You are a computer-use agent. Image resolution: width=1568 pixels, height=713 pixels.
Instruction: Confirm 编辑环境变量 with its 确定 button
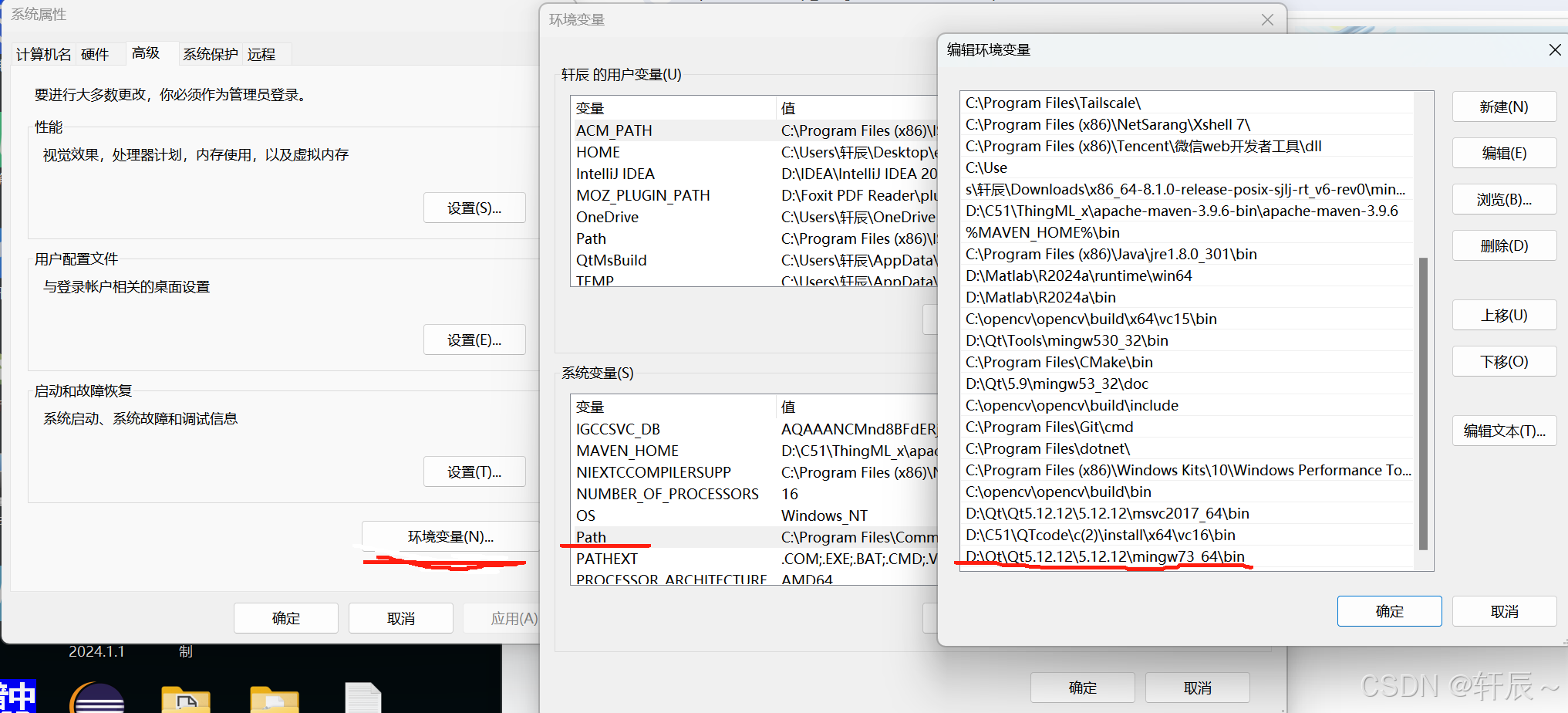[1389, 611]
